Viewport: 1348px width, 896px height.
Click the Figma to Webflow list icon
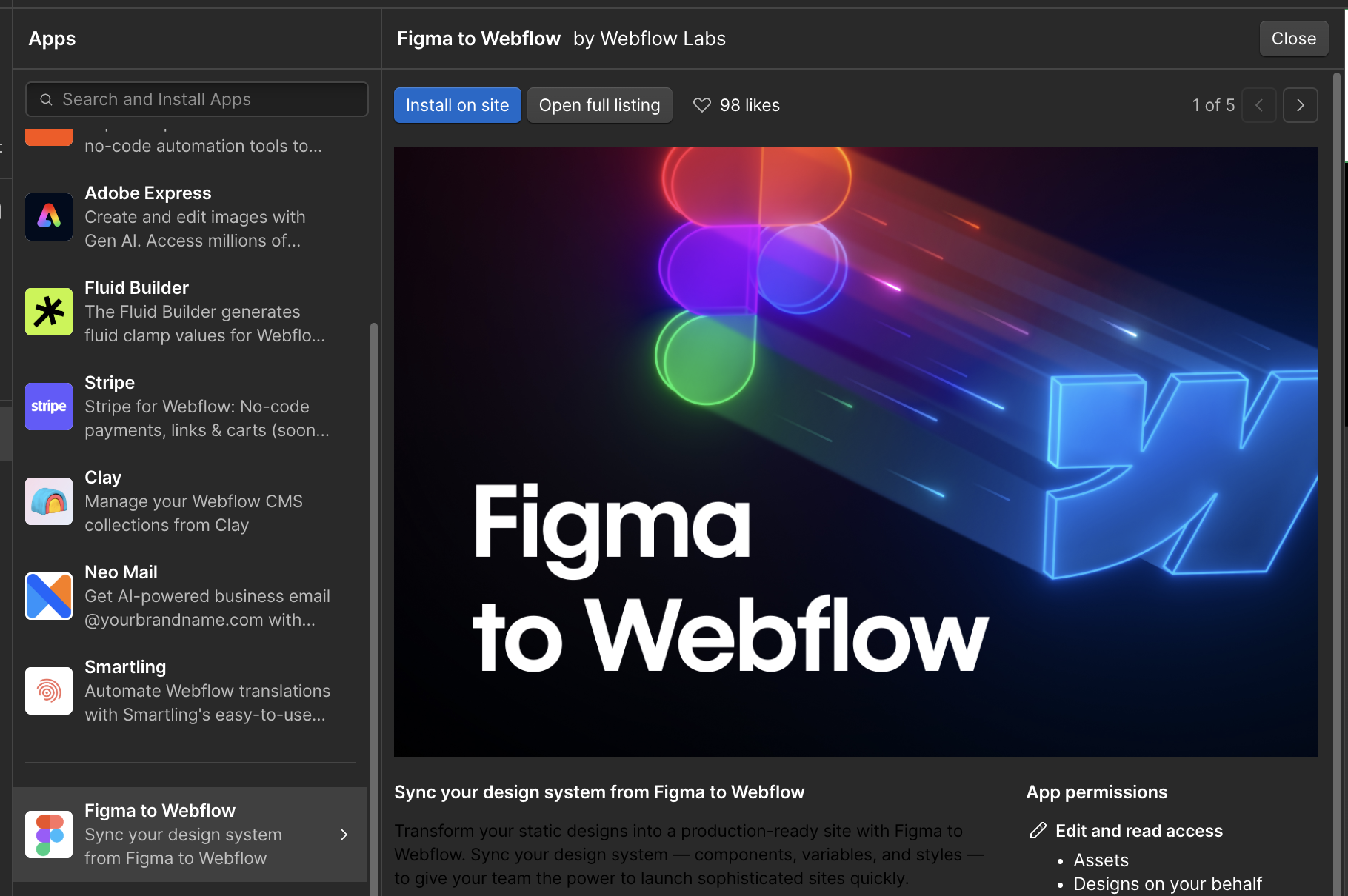point(49,835)
